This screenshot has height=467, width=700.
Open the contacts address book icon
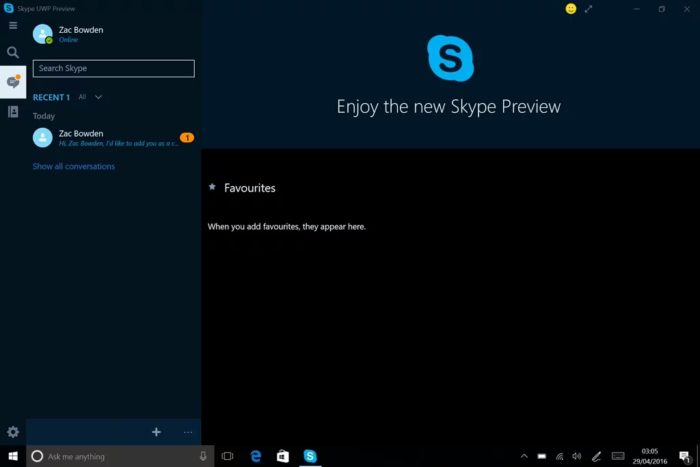[13, 112]
